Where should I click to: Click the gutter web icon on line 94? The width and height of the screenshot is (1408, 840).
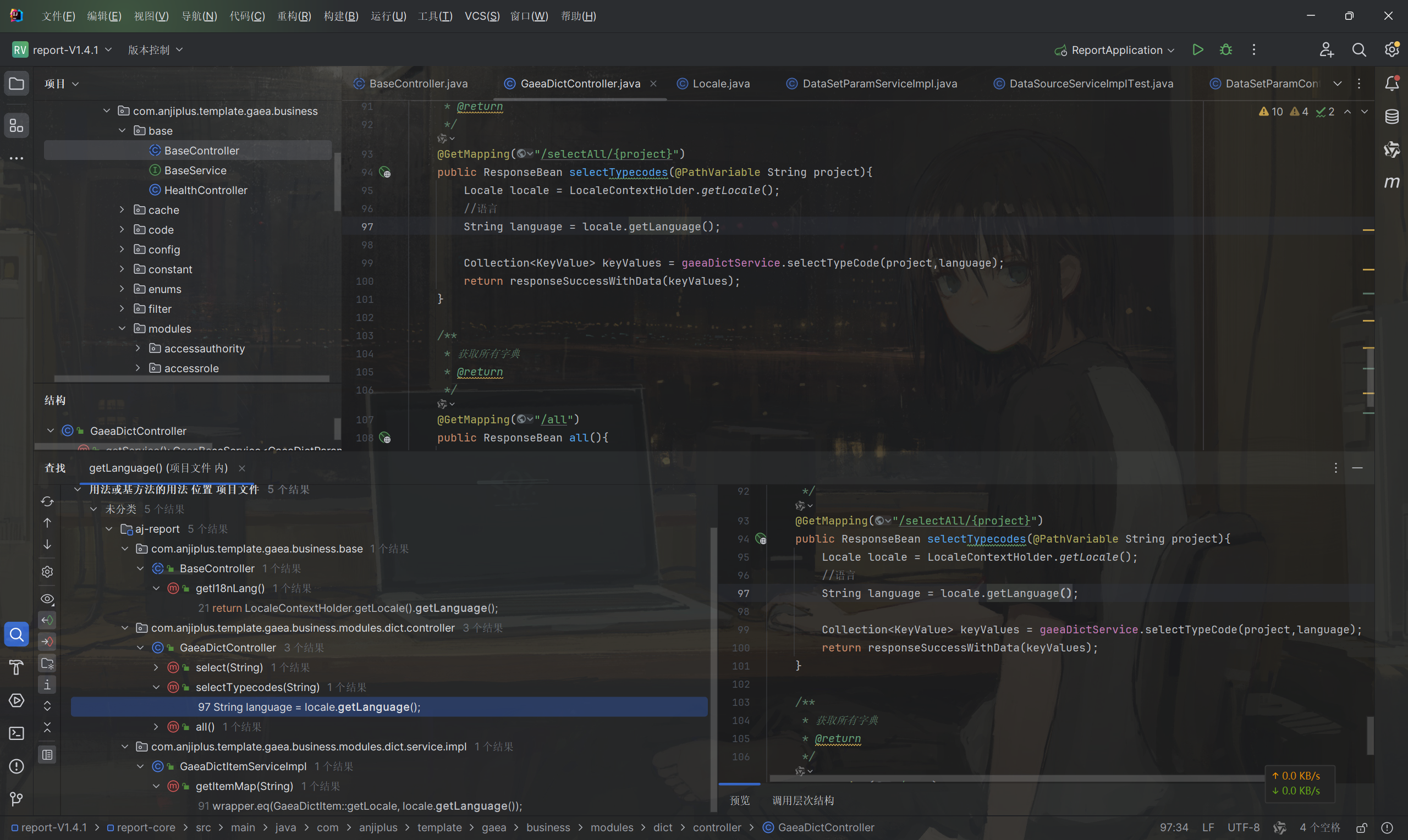pos(385,172)
